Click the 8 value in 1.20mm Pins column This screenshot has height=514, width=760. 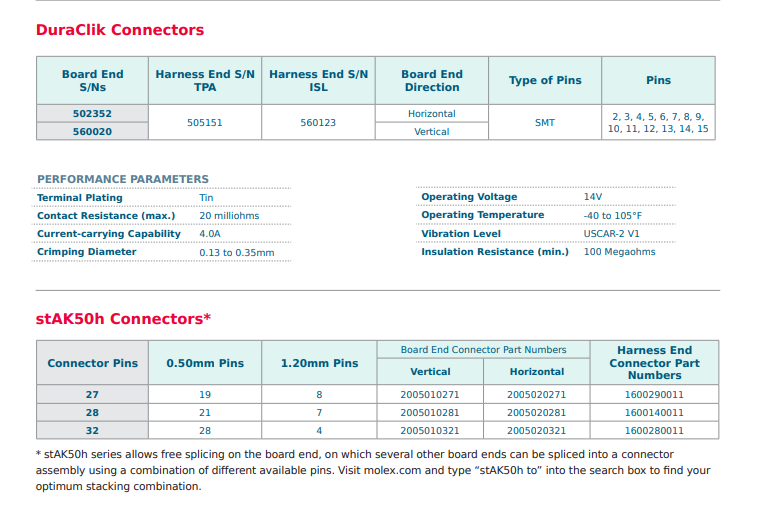(319, 394)
